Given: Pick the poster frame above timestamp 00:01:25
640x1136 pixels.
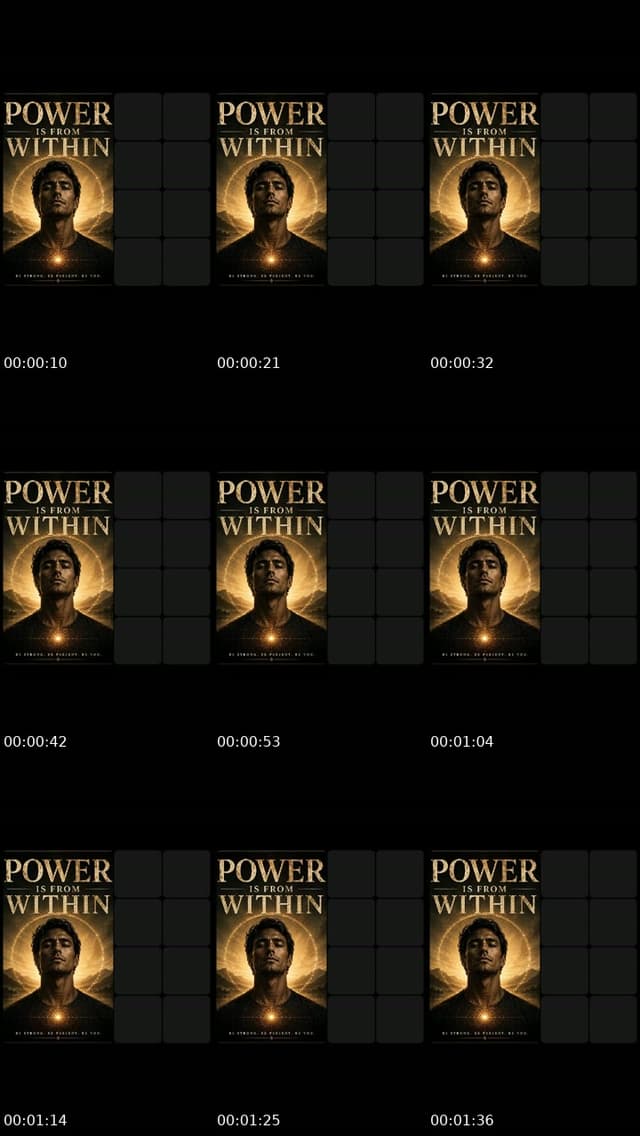Looking at the screenshot, I should [x=271, y=946].
